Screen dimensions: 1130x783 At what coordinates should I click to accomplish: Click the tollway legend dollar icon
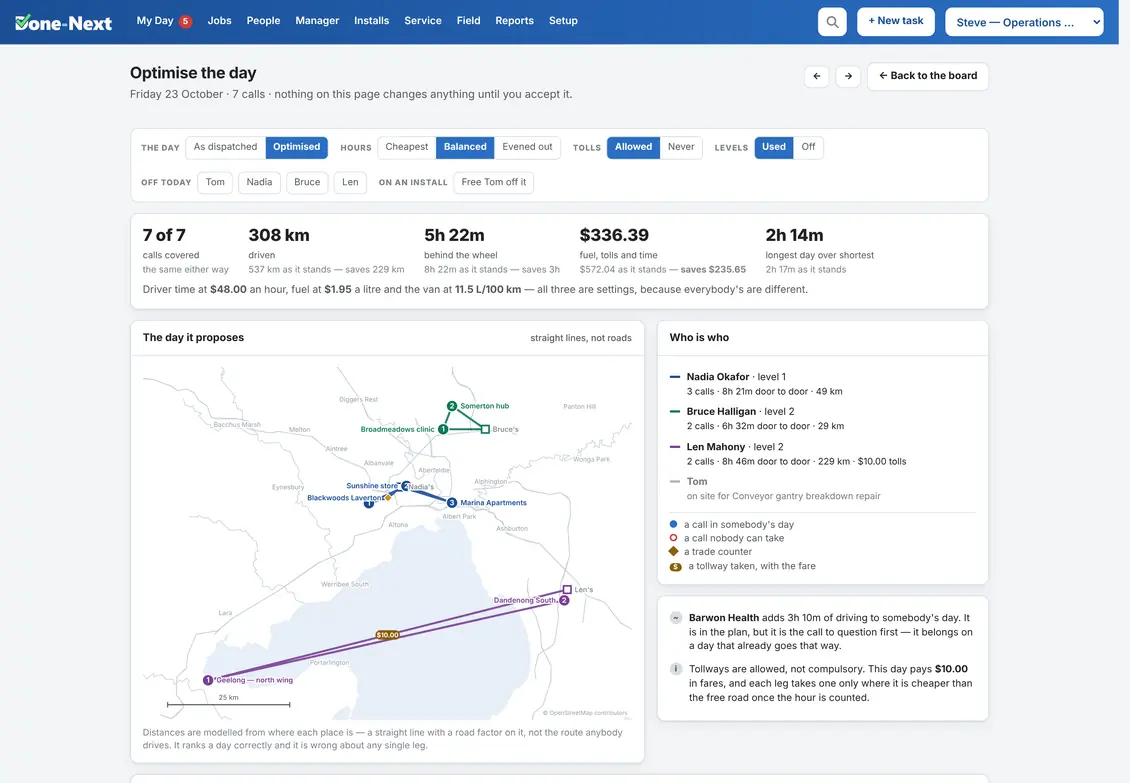(x=675, y=567)
